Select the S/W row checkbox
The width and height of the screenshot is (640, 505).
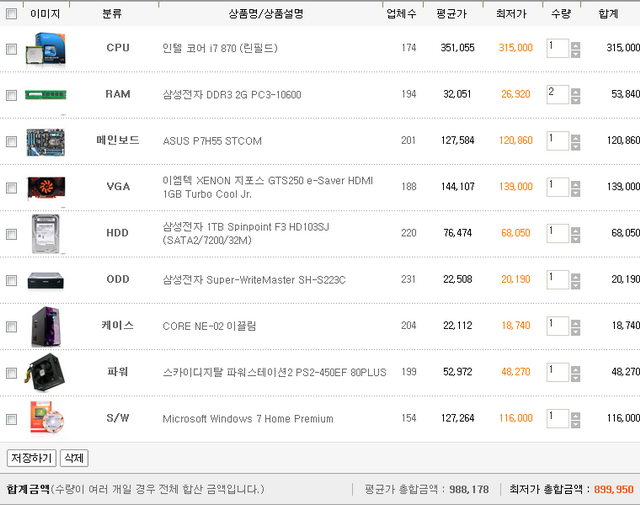click(x=11, y=419)
